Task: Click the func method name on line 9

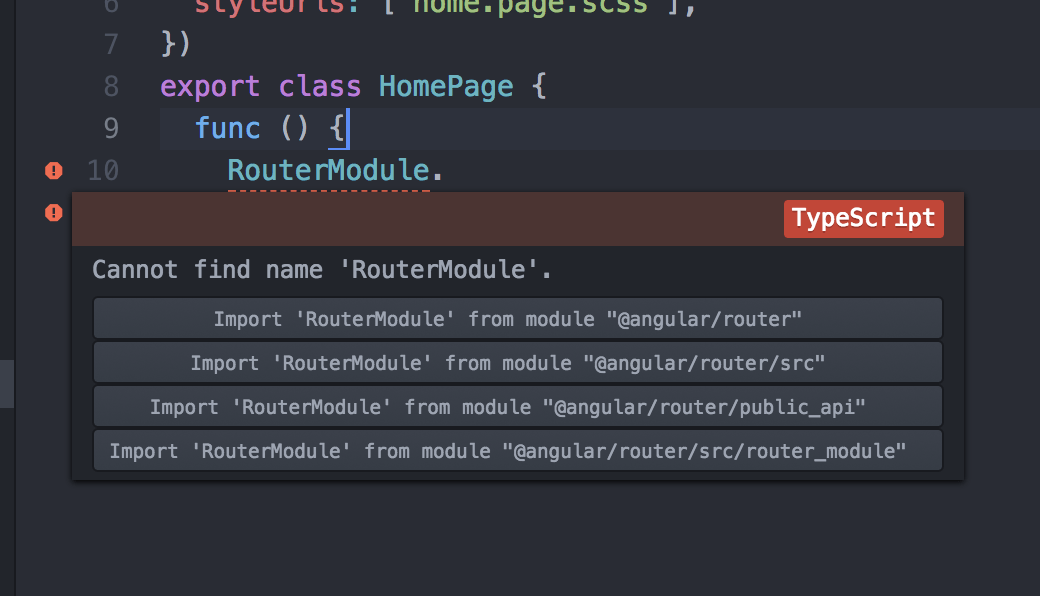Action: [x=227, y=128]
